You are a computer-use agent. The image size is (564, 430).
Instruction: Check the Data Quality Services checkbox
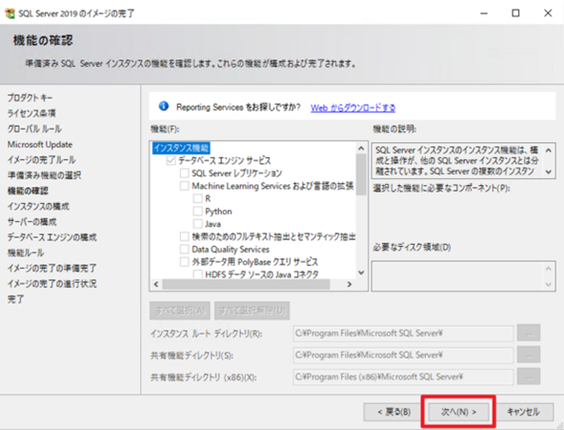[x=184, y=249]
